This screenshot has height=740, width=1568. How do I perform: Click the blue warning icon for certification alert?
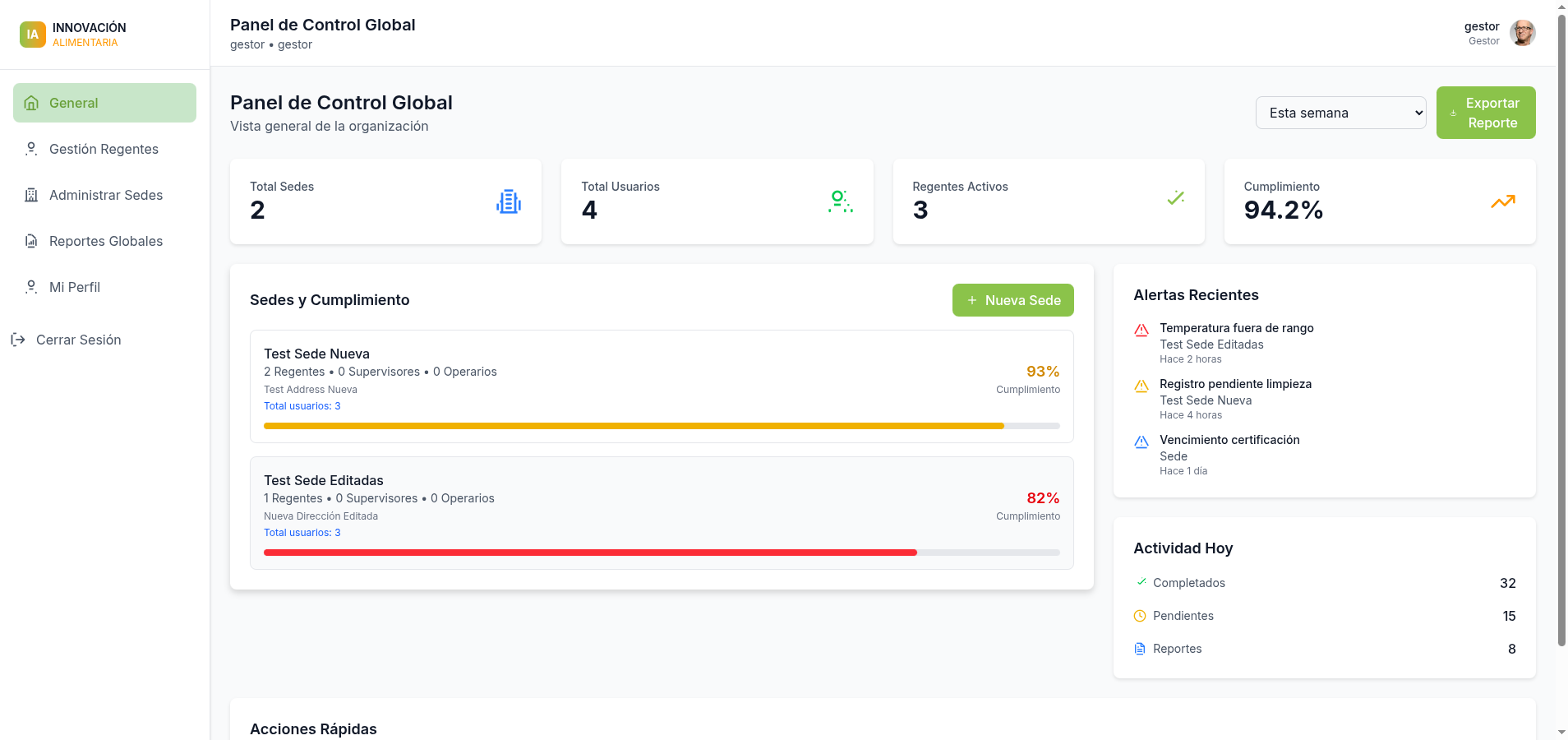1141,442
